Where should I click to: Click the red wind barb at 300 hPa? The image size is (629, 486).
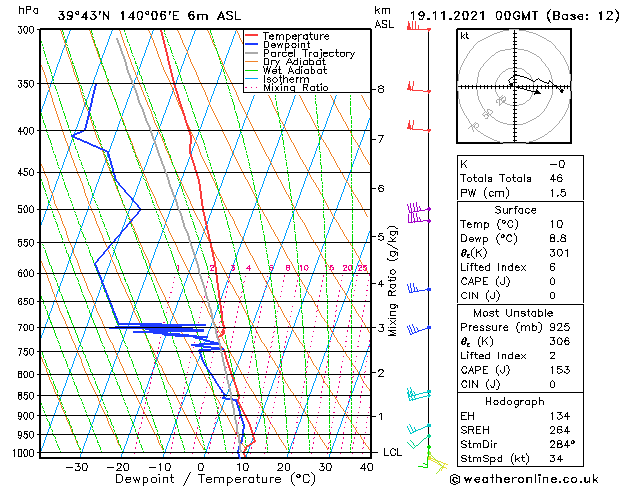(419, 26)
